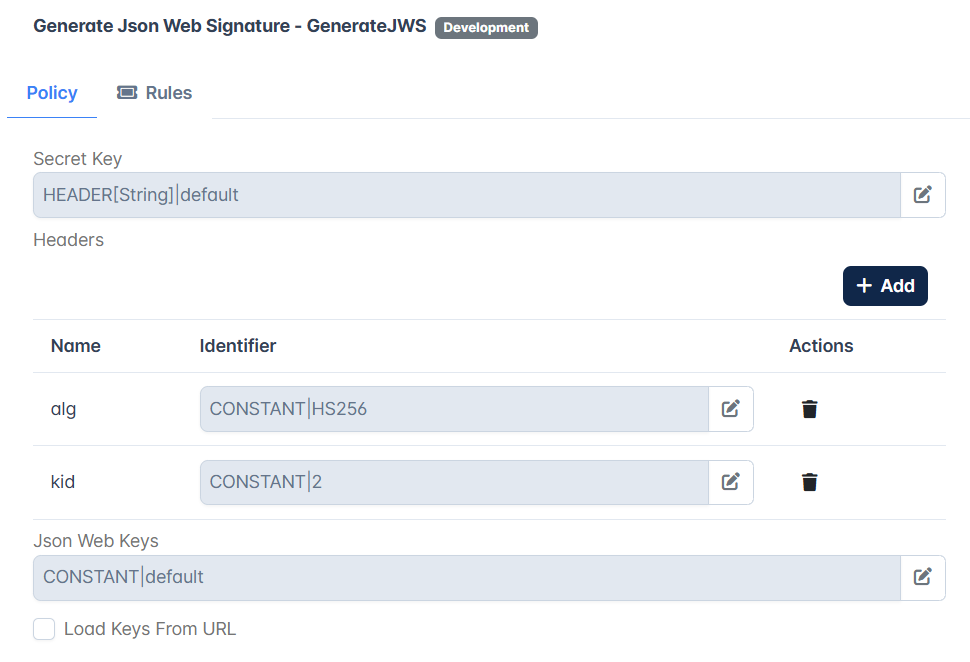The height and width of the screenshot is (662, 970).
Task: Delete the alg header row
Action: pyautogui.click(x=809, y=409)
